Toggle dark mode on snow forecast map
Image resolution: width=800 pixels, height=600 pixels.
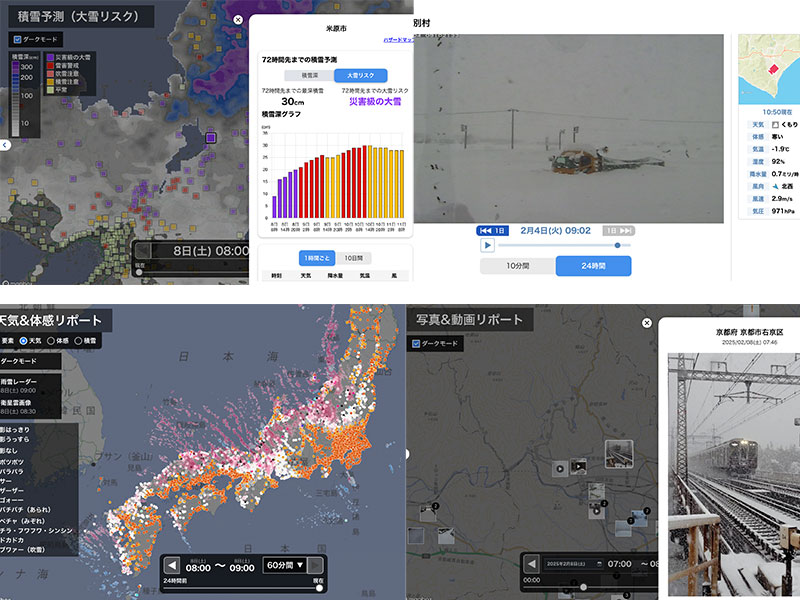[17, 40]
